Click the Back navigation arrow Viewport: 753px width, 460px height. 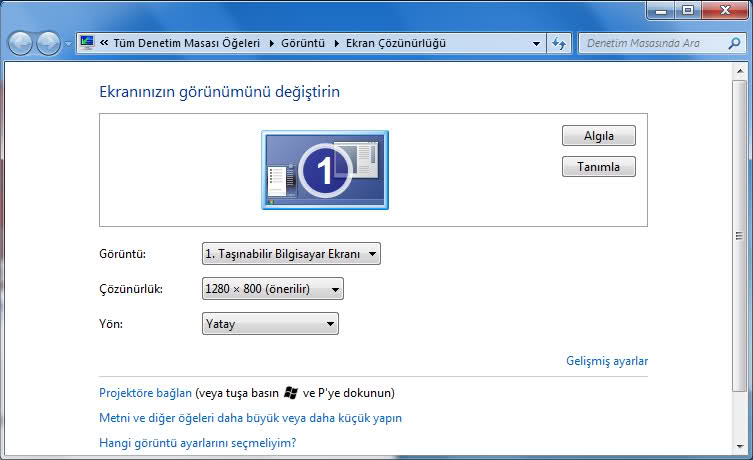click(x=20, y=44)
